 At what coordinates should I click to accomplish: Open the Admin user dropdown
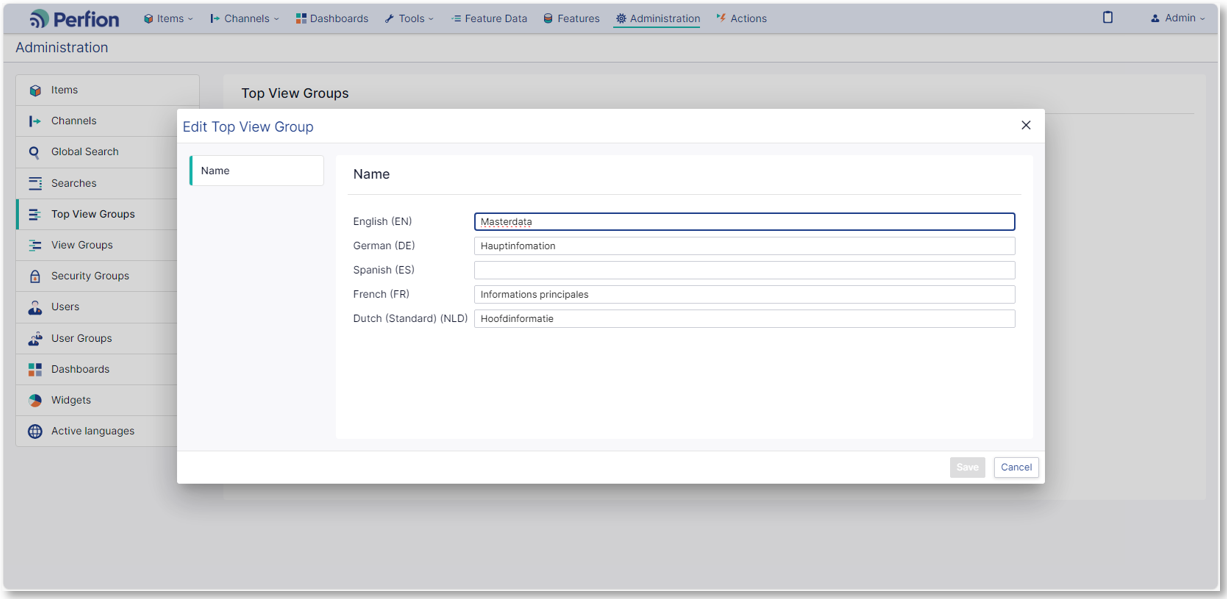[1178, 18]
